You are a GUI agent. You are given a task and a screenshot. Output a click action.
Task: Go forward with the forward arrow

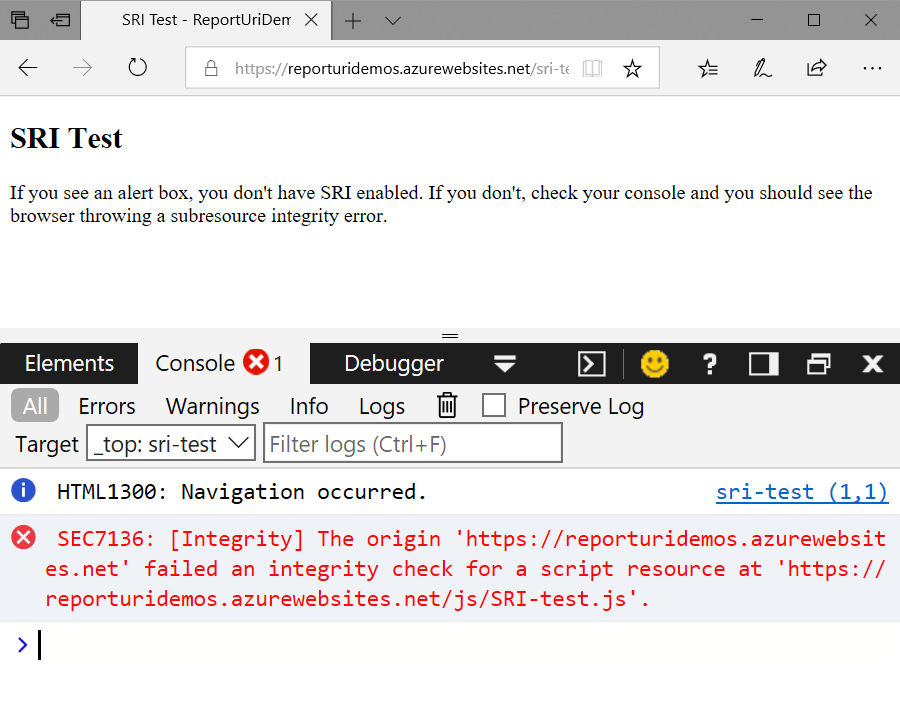tap(83, 68)
